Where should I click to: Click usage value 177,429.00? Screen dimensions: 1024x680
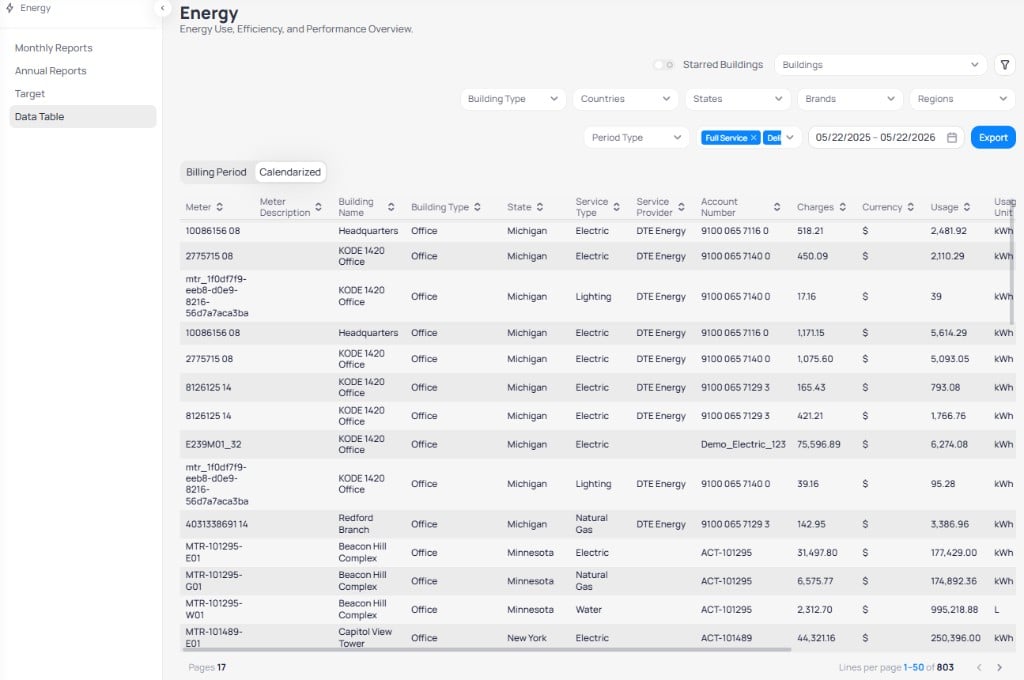pos(953,553)
